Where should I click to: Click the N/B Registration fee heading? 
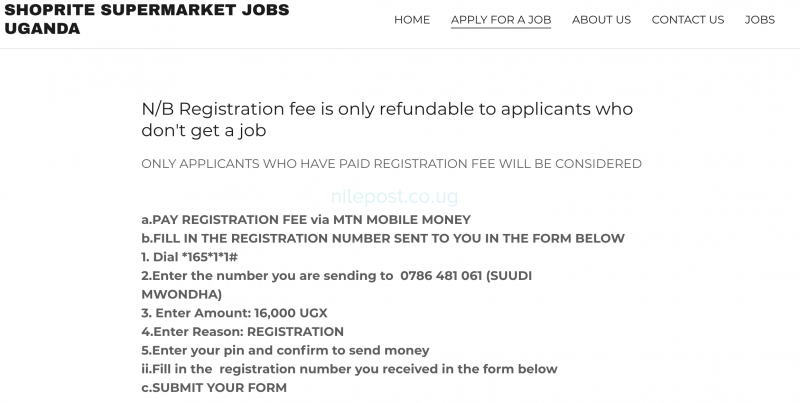tap(387, 119)
